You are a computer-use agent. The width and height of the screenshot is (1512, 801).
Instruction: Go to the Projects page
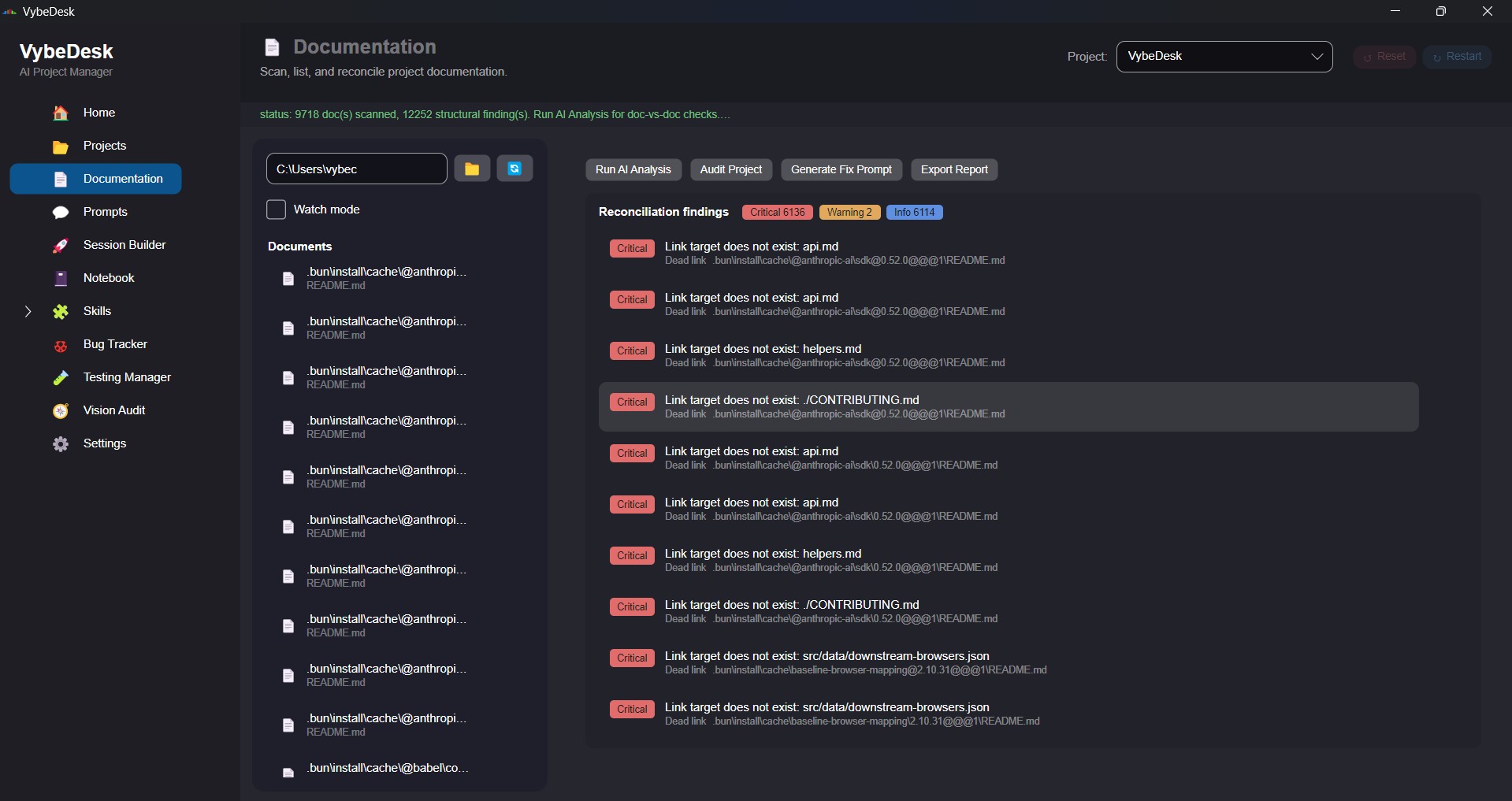(95, 146)
